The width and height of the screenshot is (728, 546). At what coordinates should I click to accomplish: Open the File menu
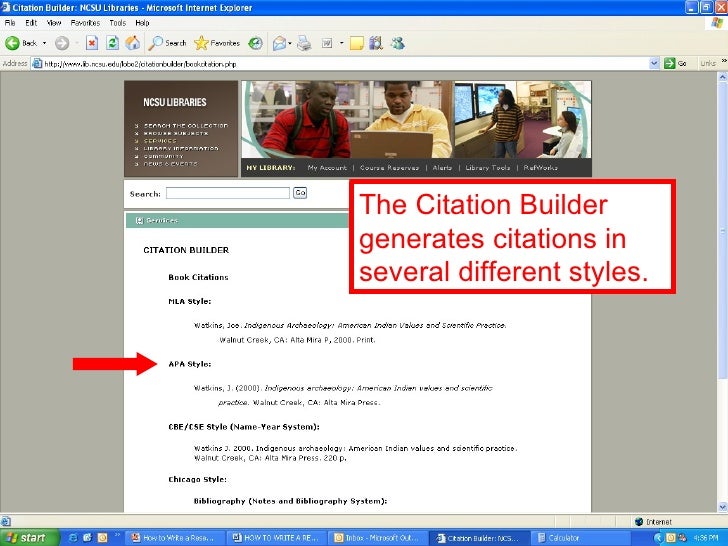(8, 22)
